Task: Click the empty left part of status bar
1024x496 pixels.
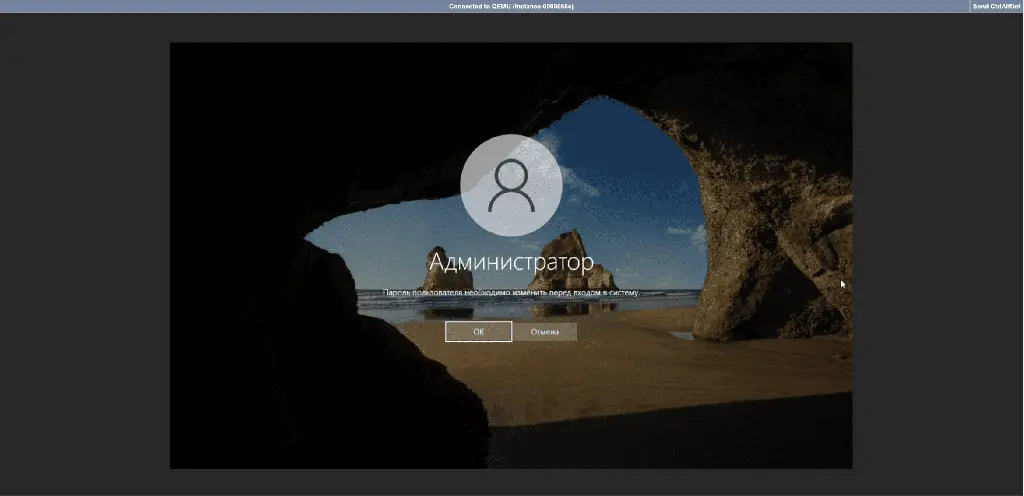Action: [200, 6]
